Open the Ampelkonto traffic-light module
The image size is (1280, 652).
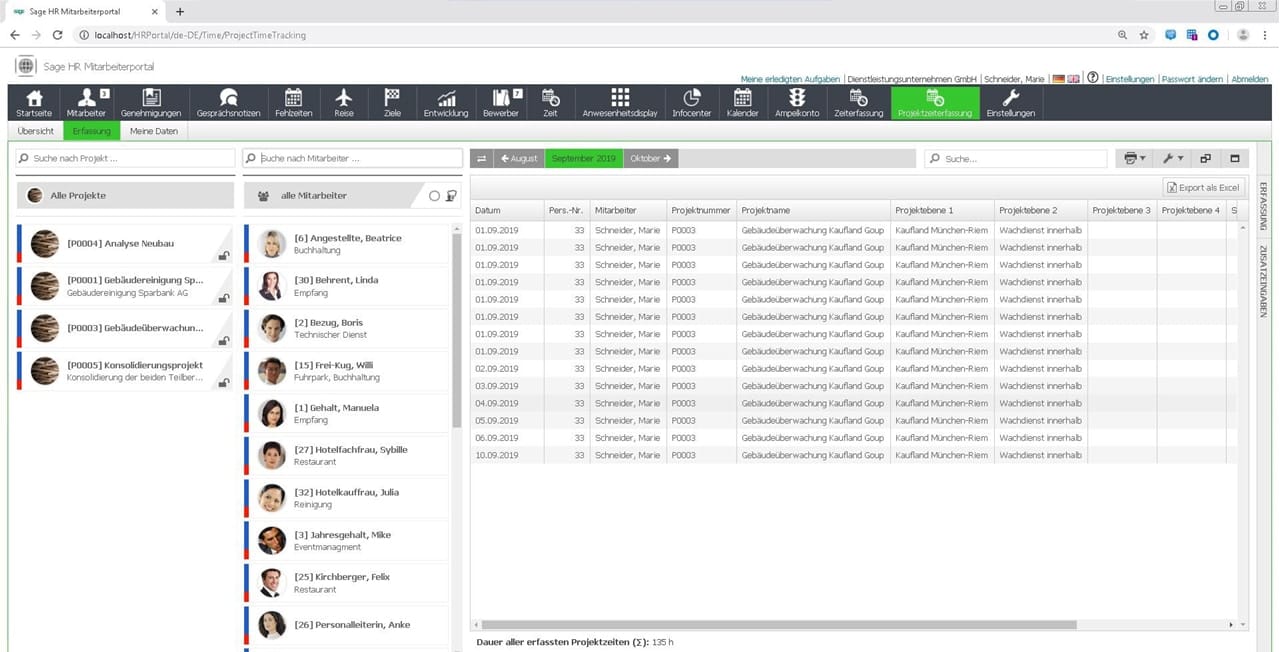[797, 103]
